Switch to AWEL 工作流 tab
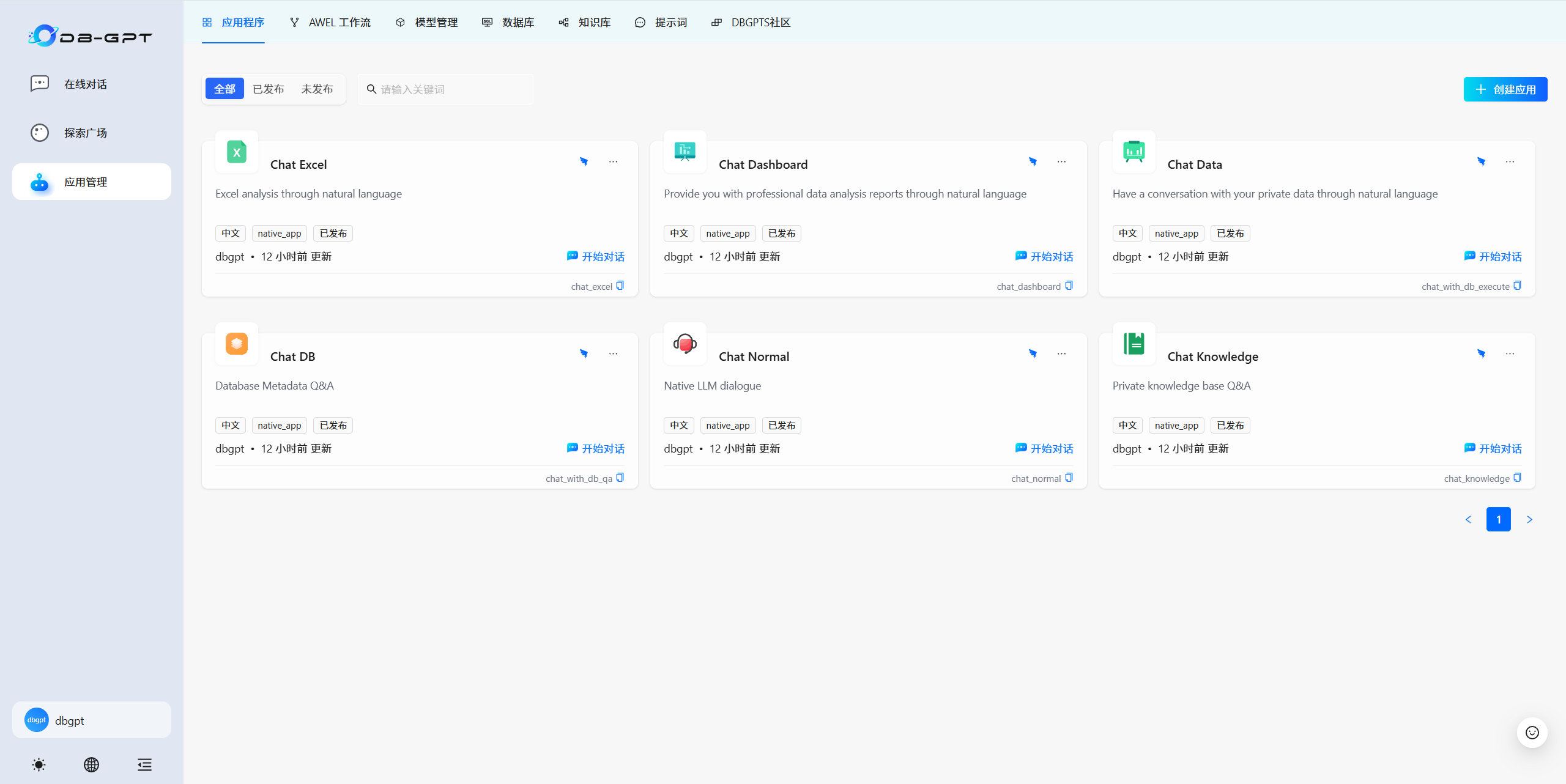 [x=330, y=23]
